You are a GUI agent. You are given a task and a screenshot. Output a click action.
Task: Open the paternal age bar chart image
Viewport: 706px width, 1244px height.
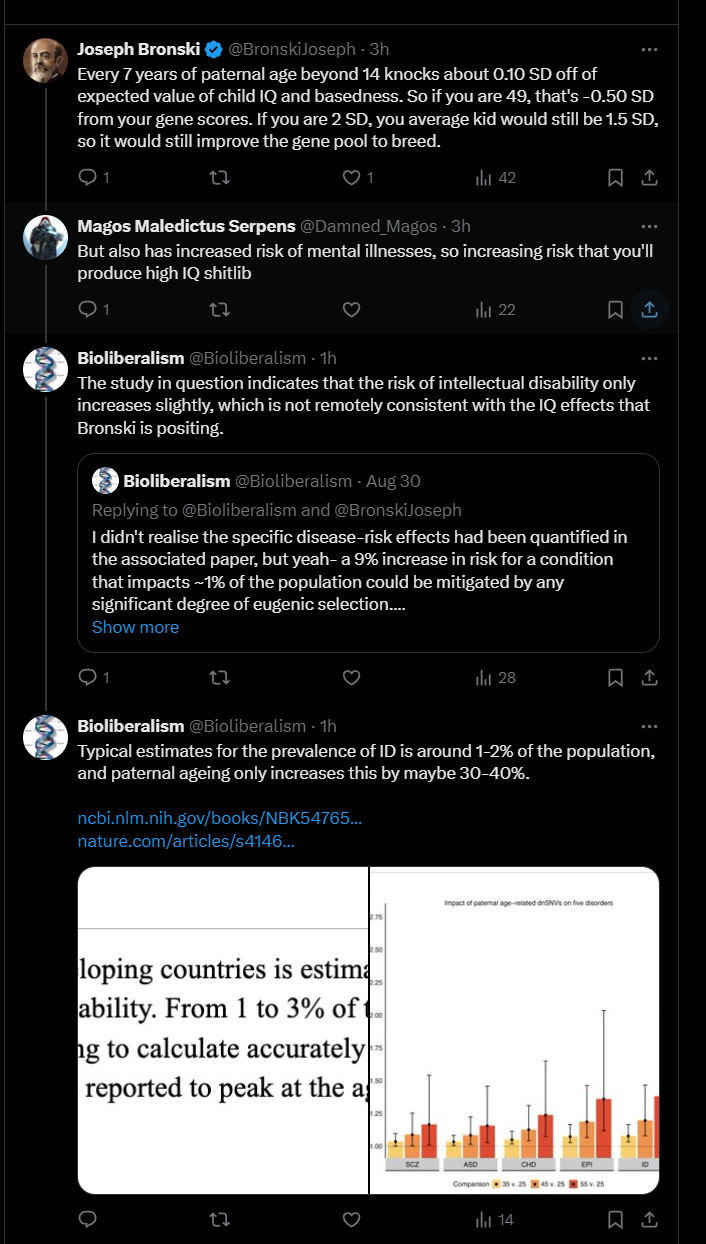coord(515,1030)
